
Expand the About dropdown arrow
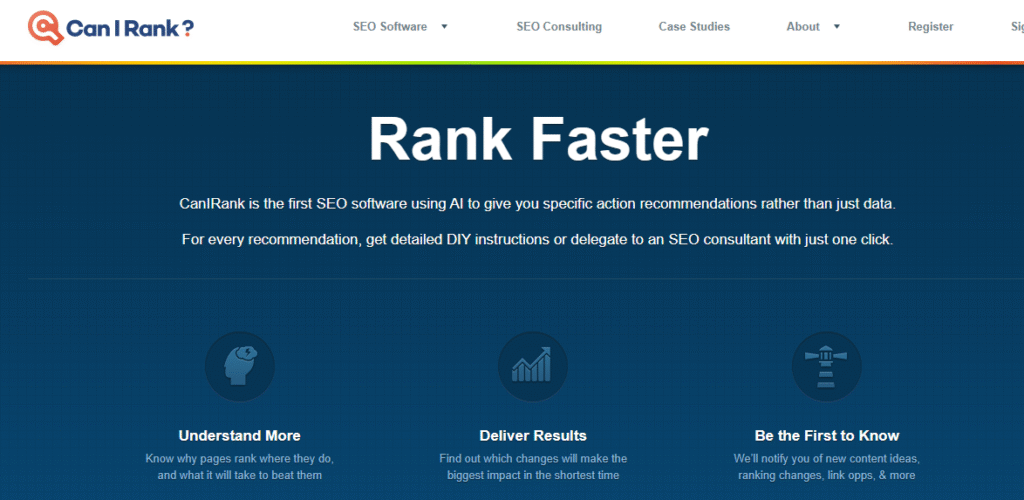point(837,27)
